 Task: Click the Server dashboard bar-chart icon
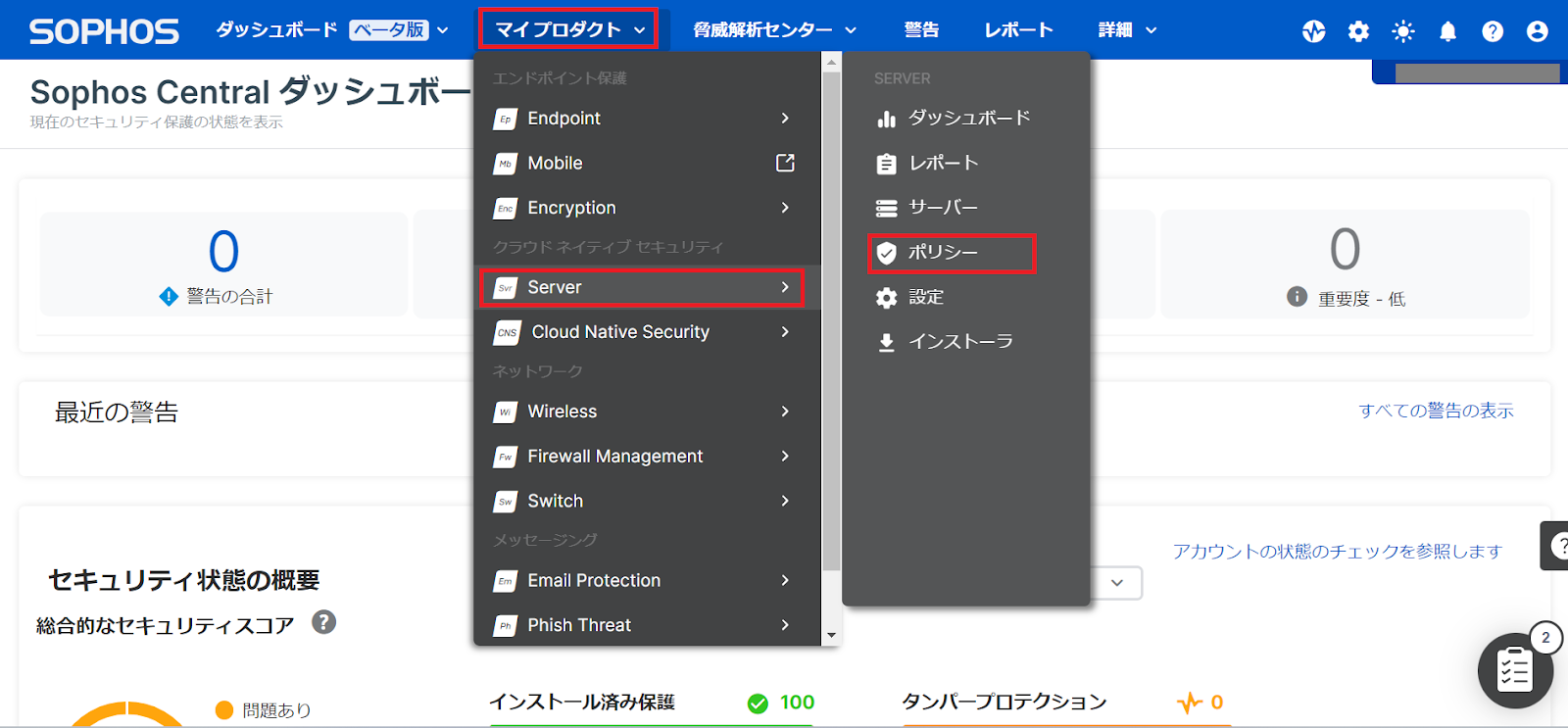887,119
